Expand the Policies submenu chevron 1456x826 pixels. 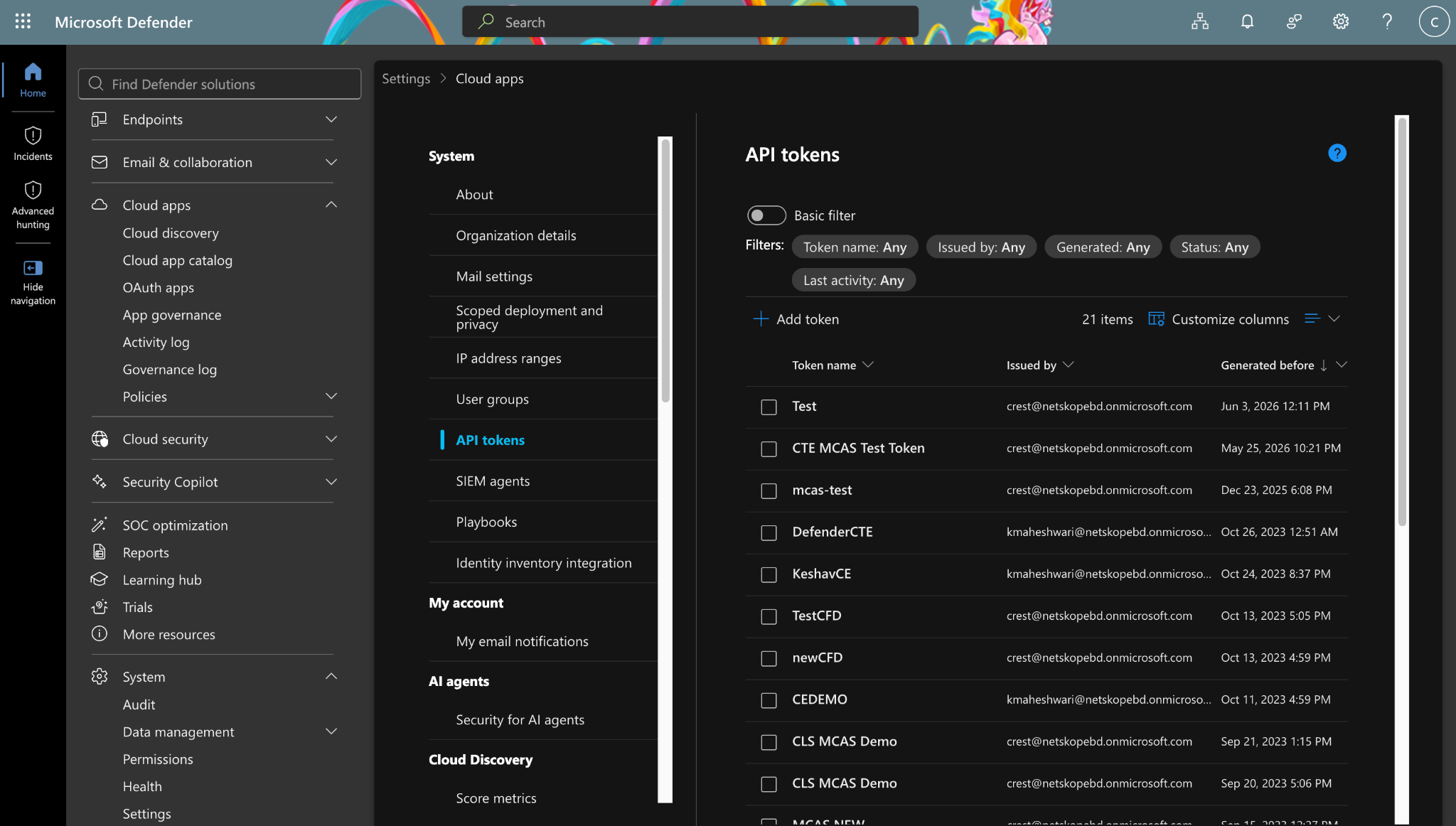[x=331, y=396]
